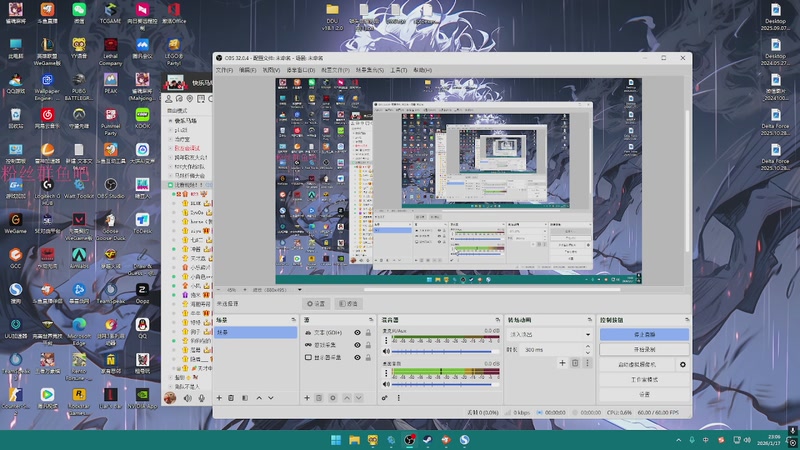Screen dimensions: 800x450
Task: Open the ToDesk desktop shortcut
Action: [142, 223]
